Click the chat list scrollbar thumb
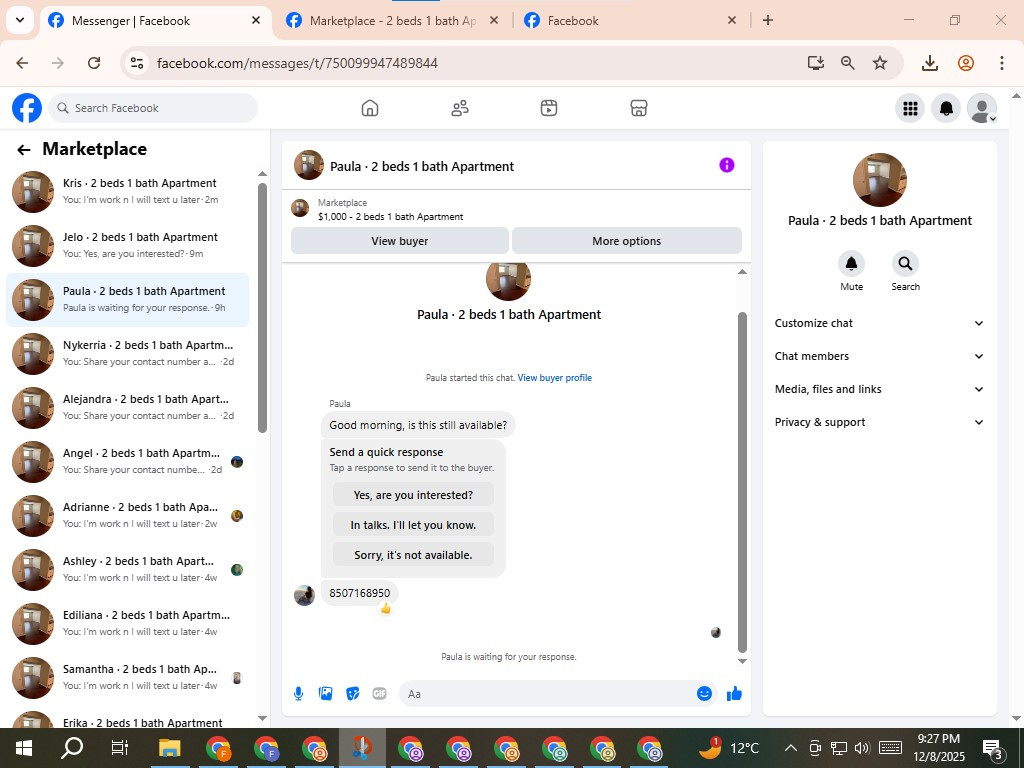 coord(263,307)
